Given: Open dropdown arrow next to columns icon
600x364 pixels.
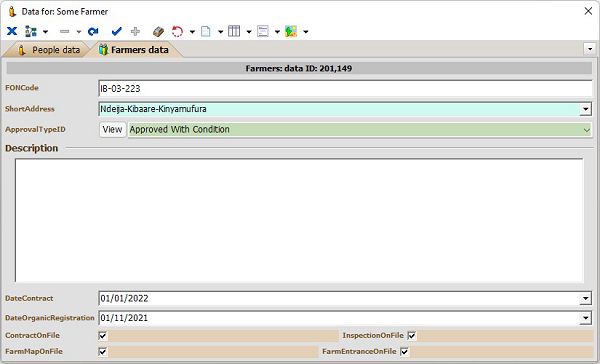Looking at the screenshot, I should (x=249, y=31).
